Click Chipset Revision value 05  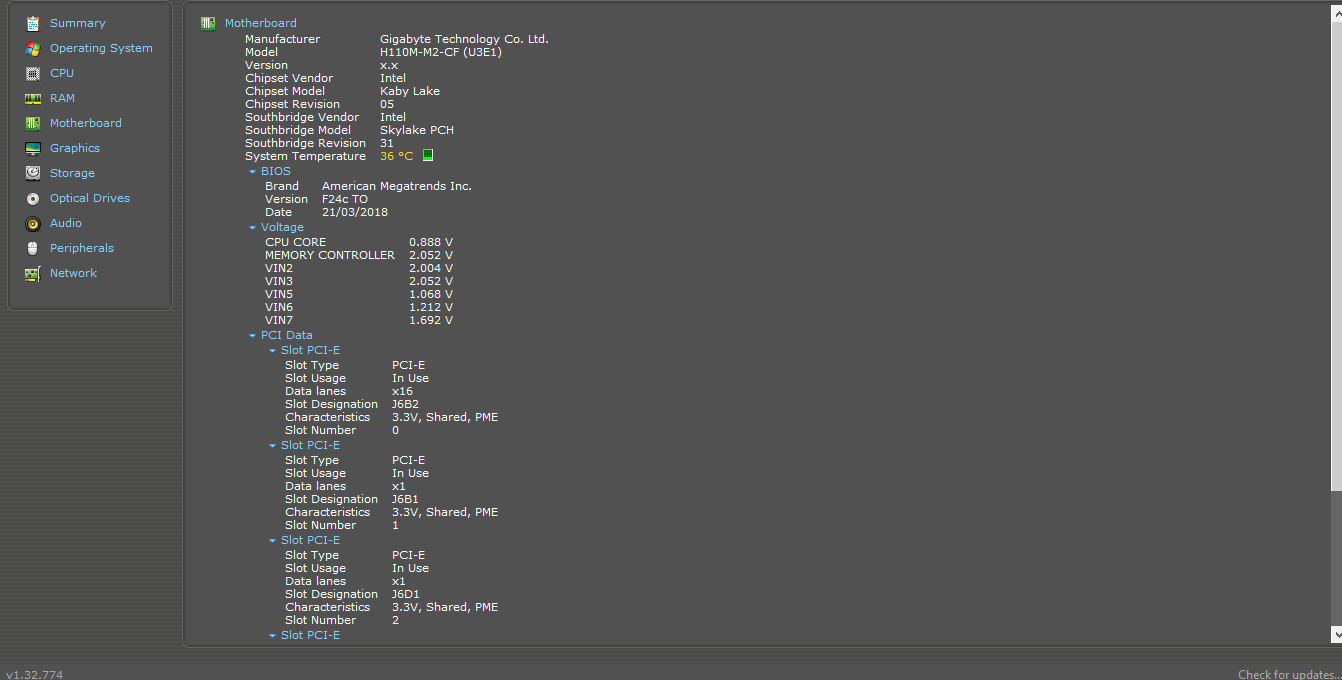tap(387, 104)
